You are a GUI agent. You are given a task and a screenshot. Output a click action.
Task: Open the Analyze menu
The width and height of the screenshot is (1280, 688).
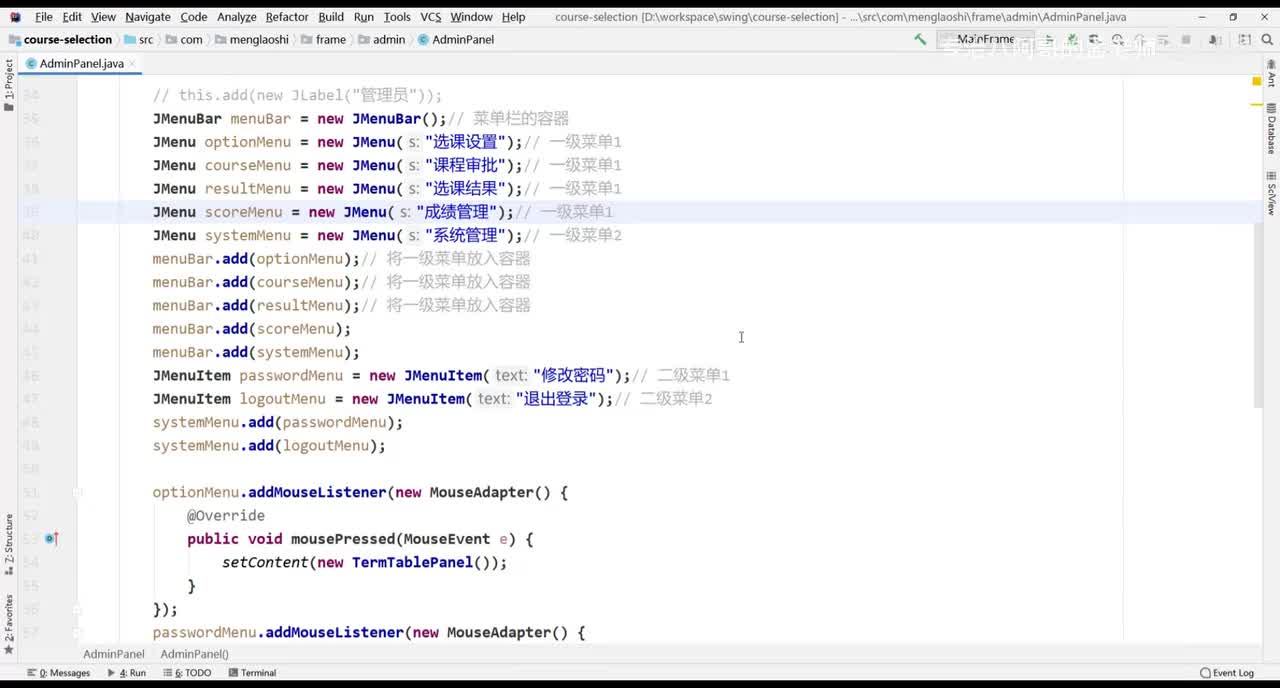(x=237, y=17)
